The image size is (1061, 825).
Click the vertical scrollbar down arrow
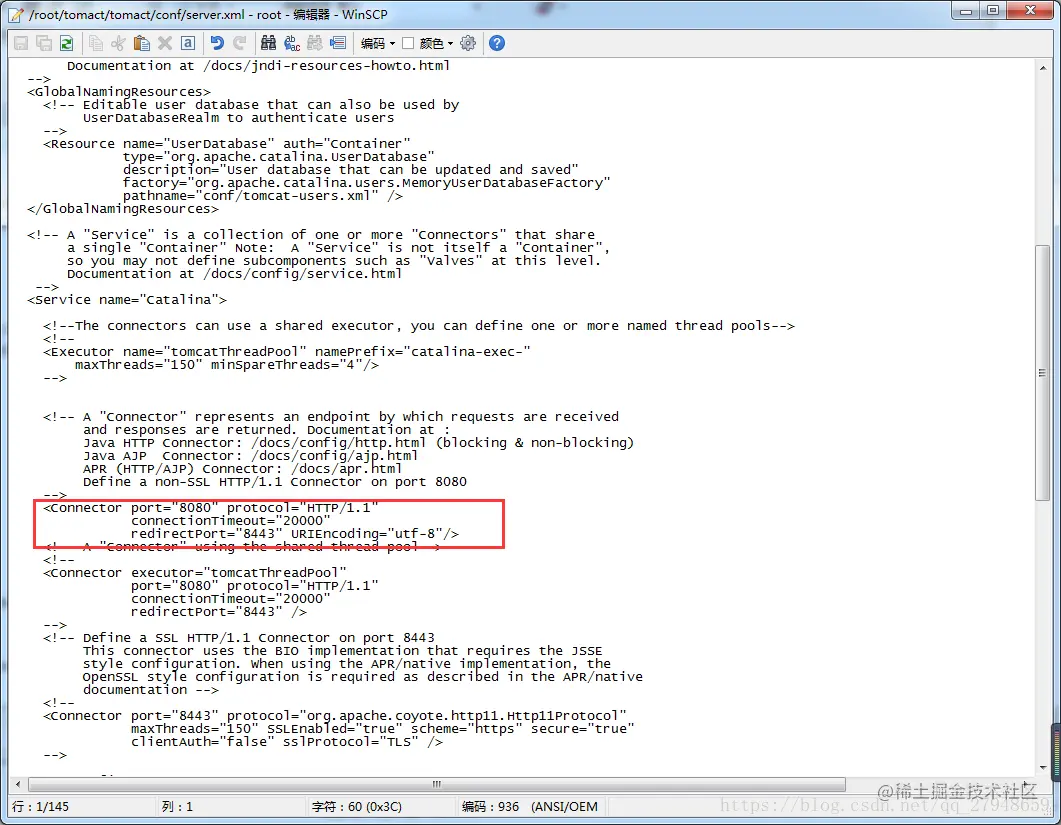[1042, 767]
